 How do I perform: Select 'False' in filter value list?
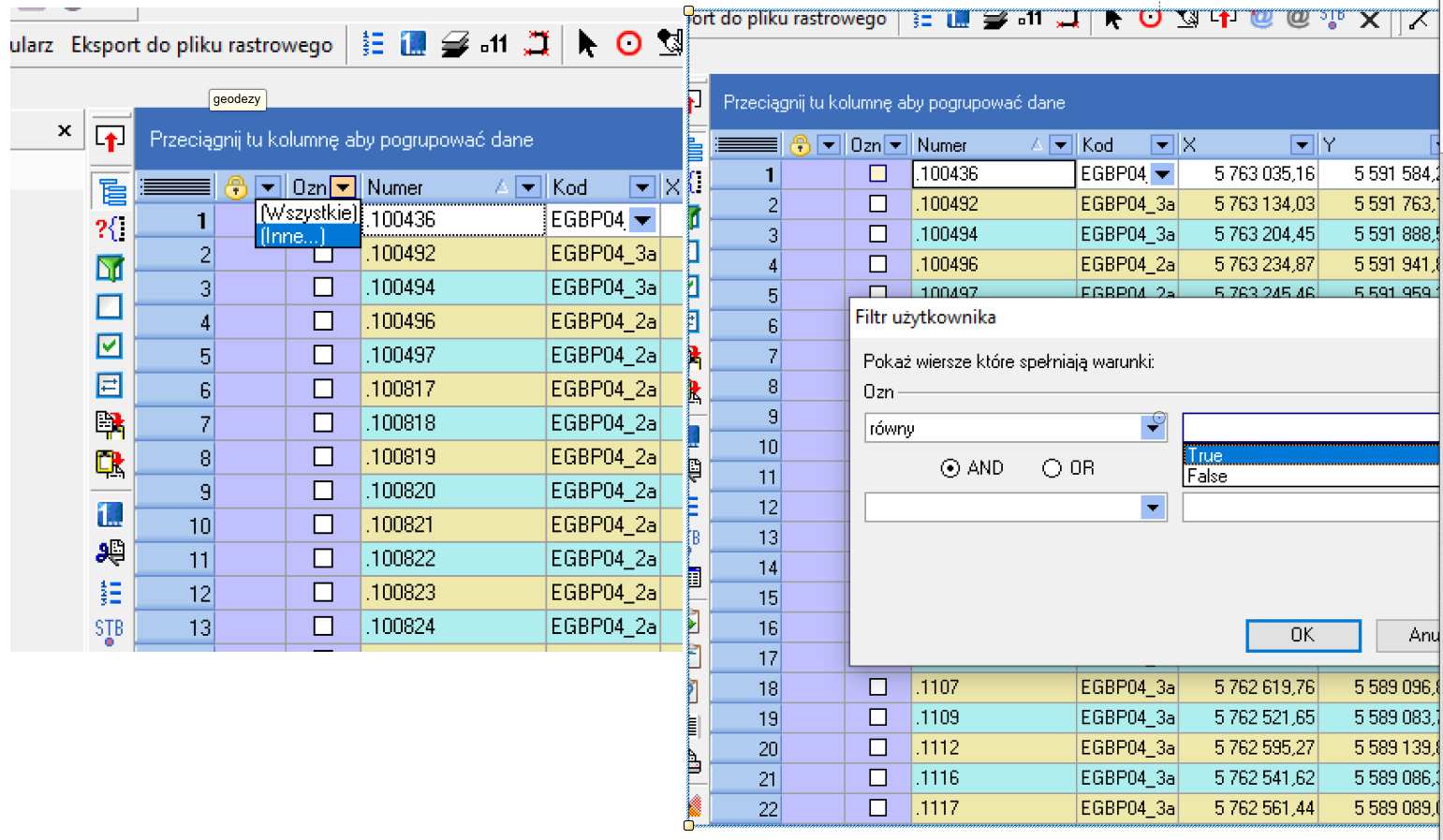pyautogui.click(x=1310, y=476)
